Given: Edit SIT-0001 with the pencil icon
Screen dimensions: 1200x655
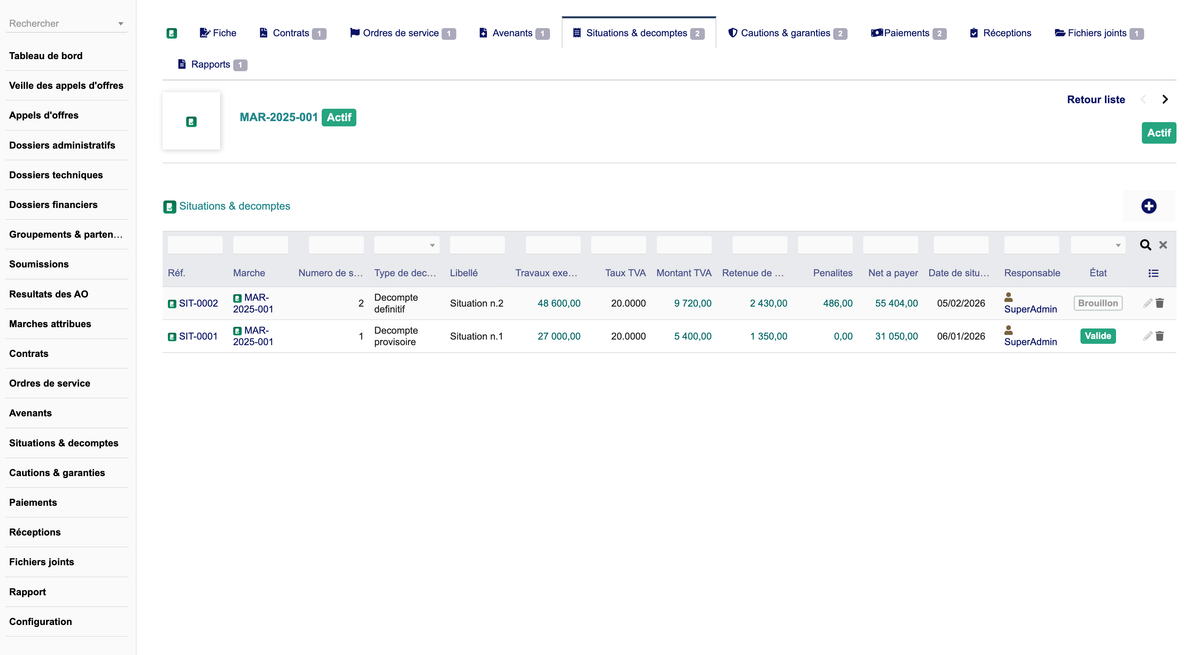Looking at the screenshot, I should tap(1148, 336).
